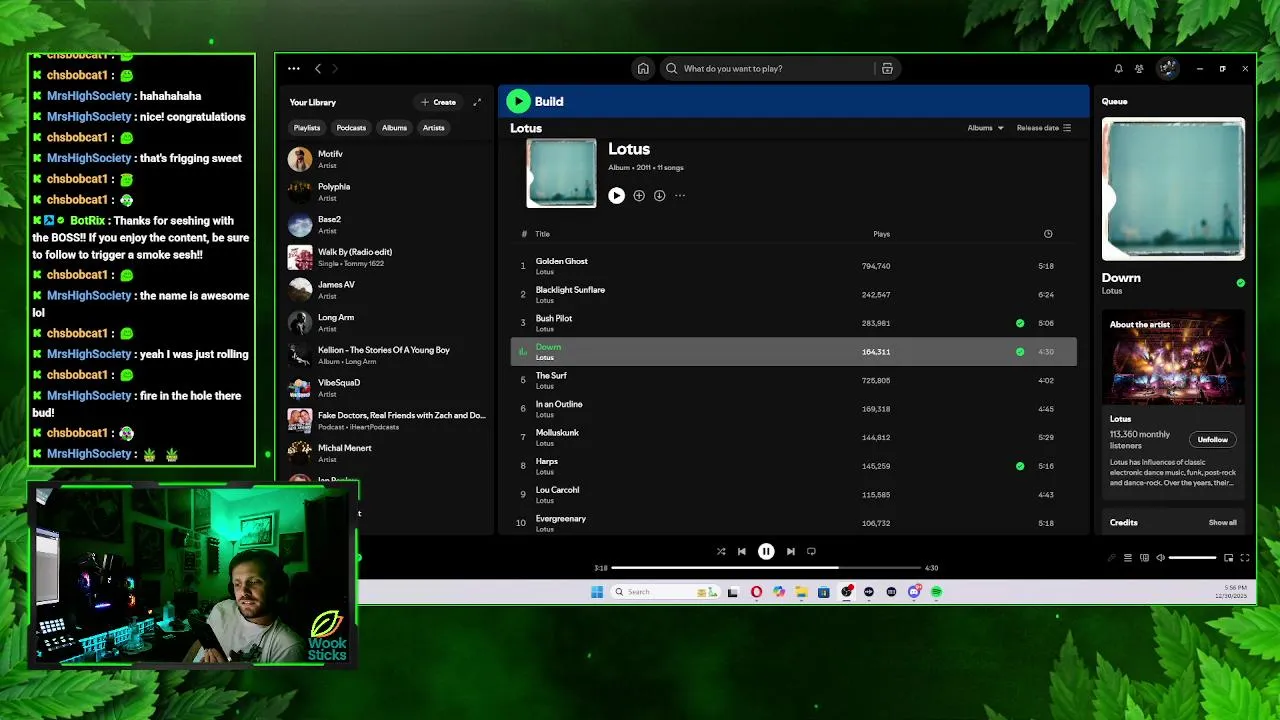Viewport: 1280px width, 720px height.
Task: Click the Lotus artist name heading
Action: [x=526, y=128]
